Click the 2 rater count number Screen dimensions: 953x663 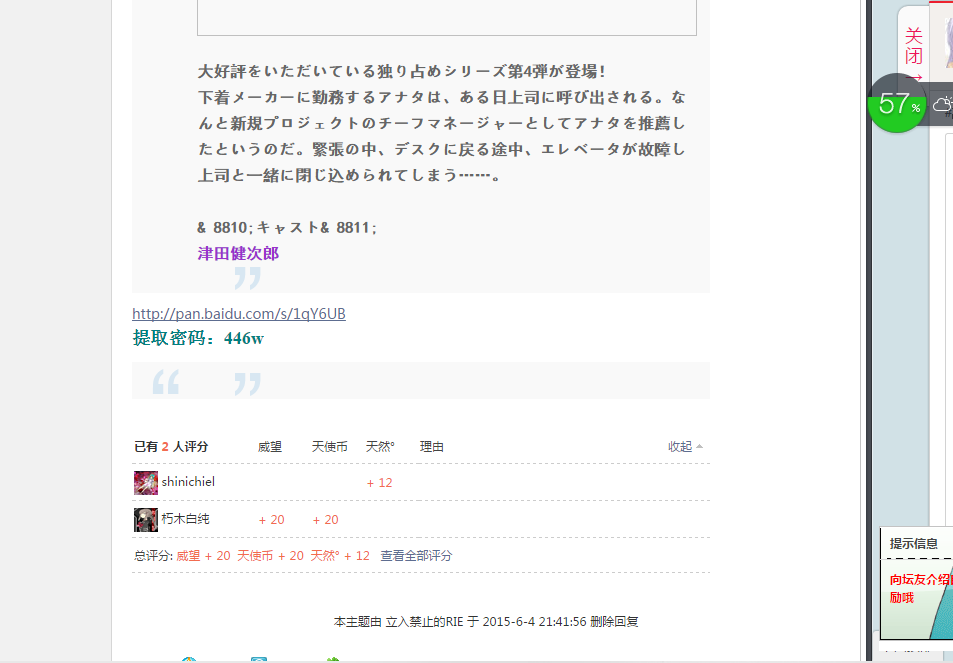165,447
